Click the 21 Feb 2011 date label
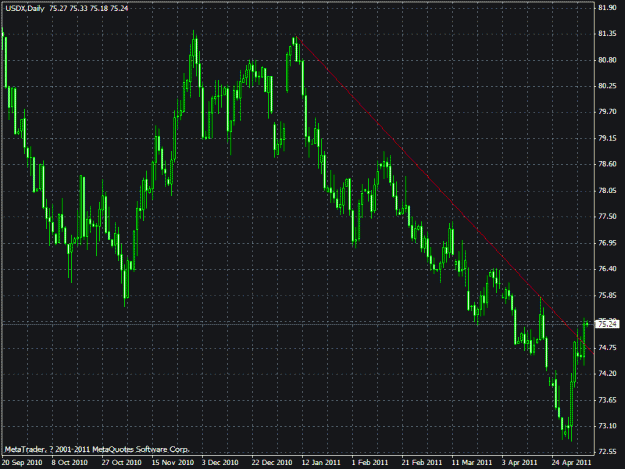625x469 pixels. coord(422,462)
